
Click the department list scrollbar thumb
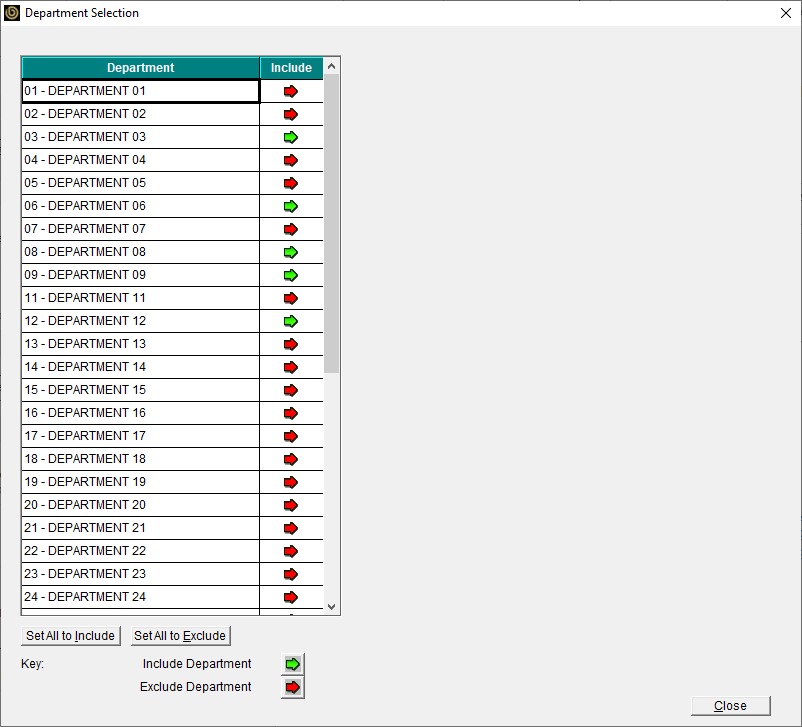click(331, 224)
